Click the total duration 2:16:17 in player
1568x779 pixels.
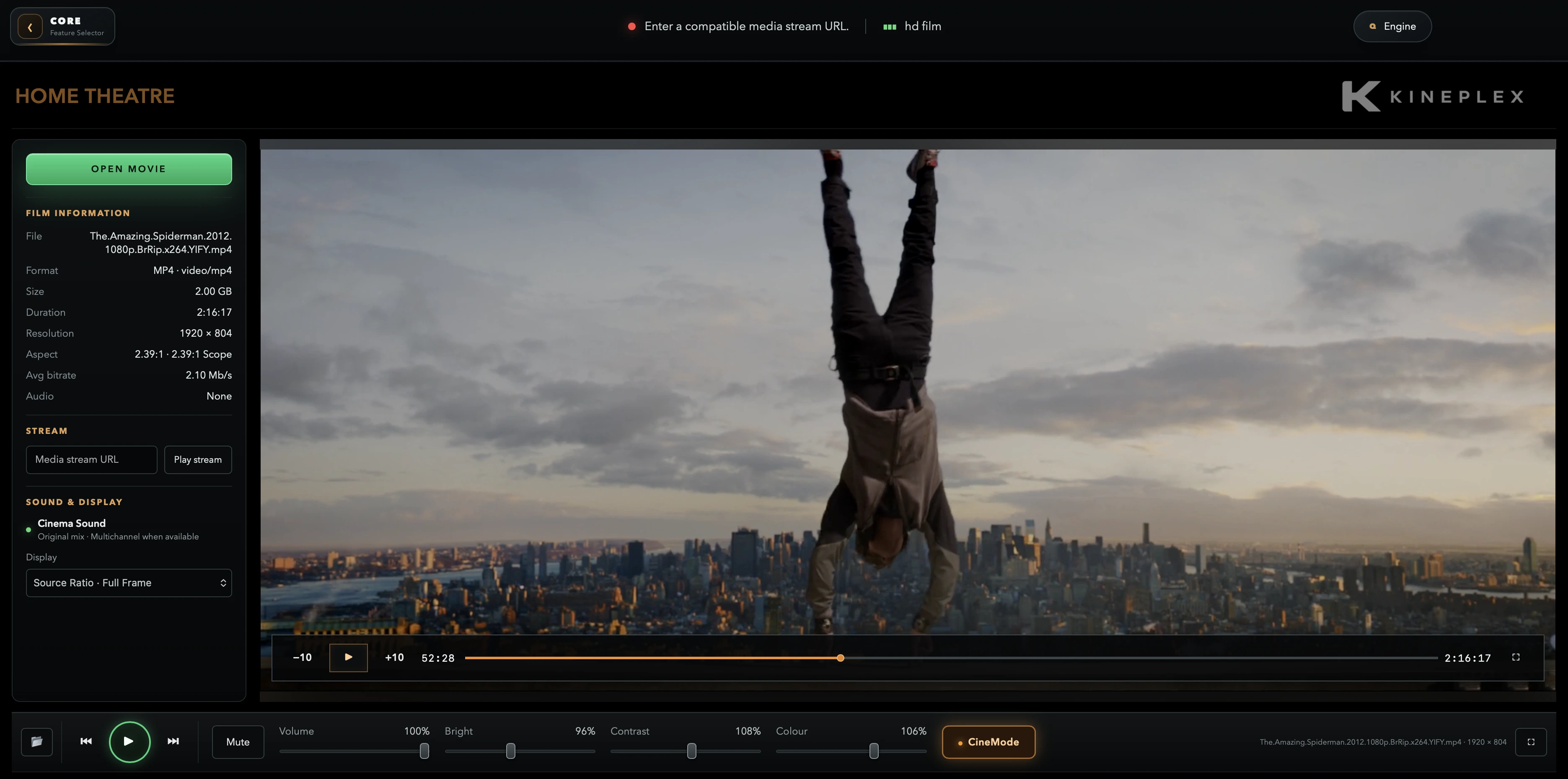(1467, 658)
